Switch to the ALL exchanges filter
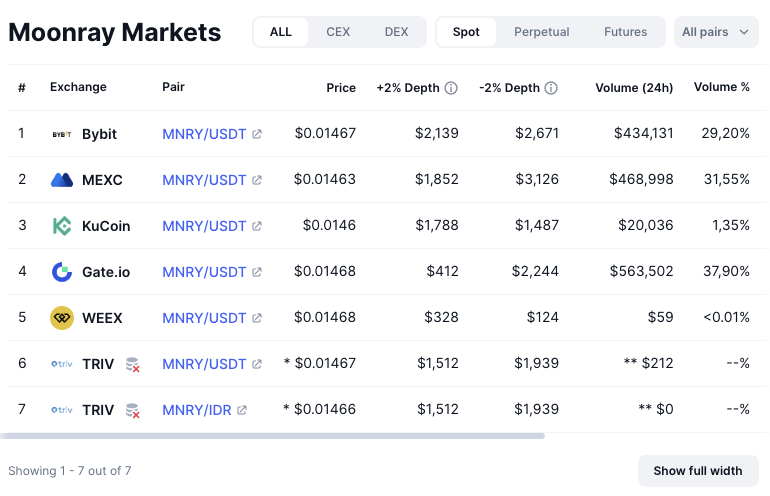 tap(281, 32)
